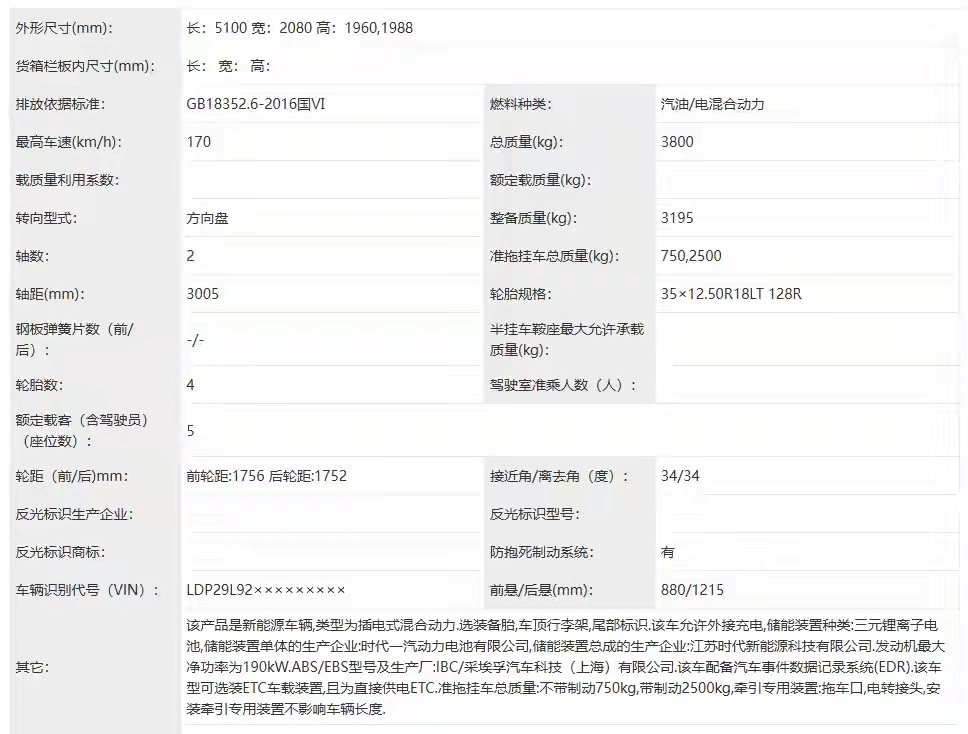Select tire count value 4
968x734 pixels.
pyautogui.click(x=190, y=385)
